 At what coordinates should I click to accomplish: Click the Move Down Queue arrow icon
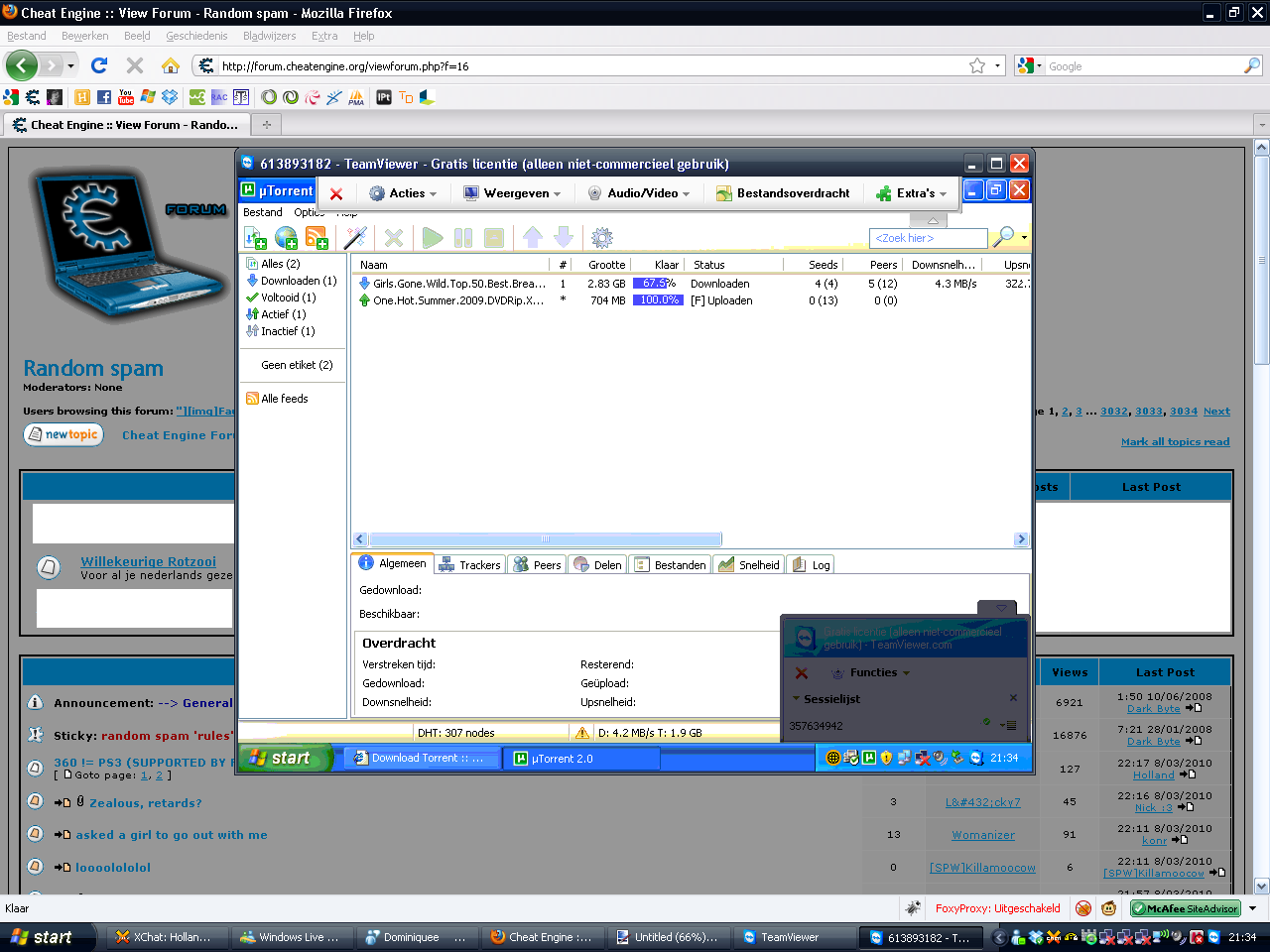[x=564, y=237]
